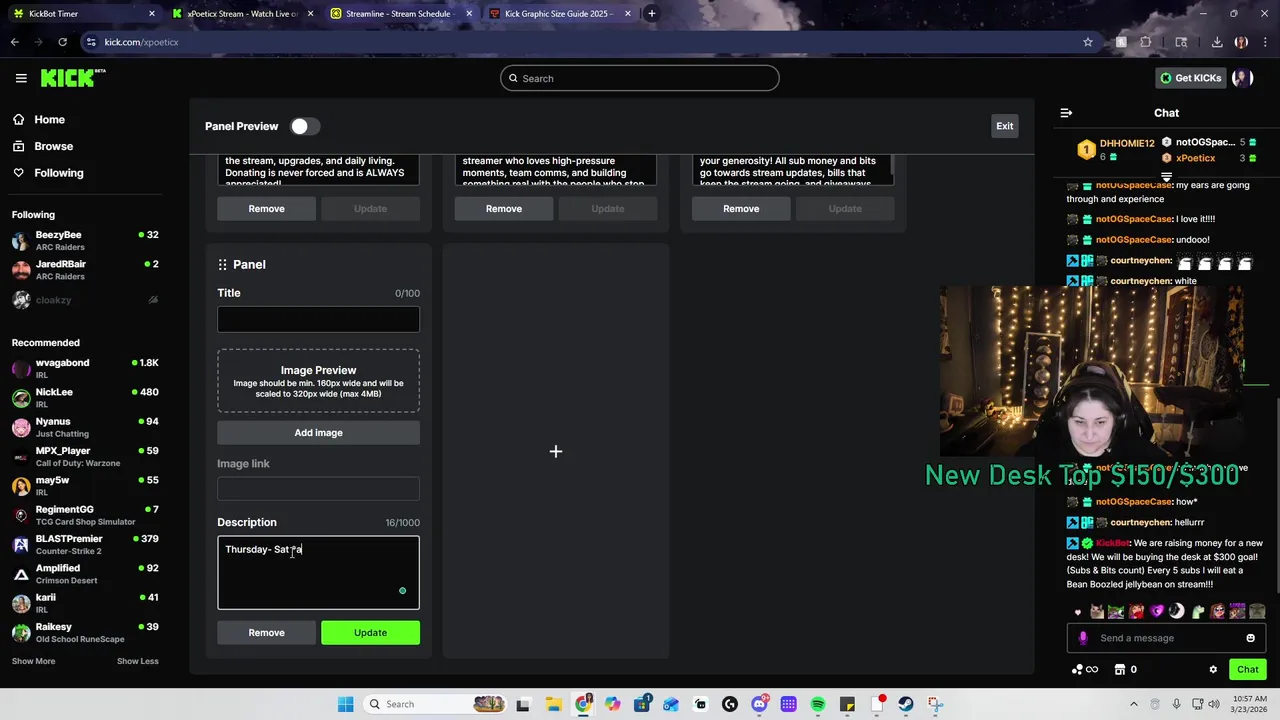Image resolution: width=1280 pixels, height=720 pixels.
Task: Open Raikesy RuneScape channel
Action: click(x=85, y=632)
